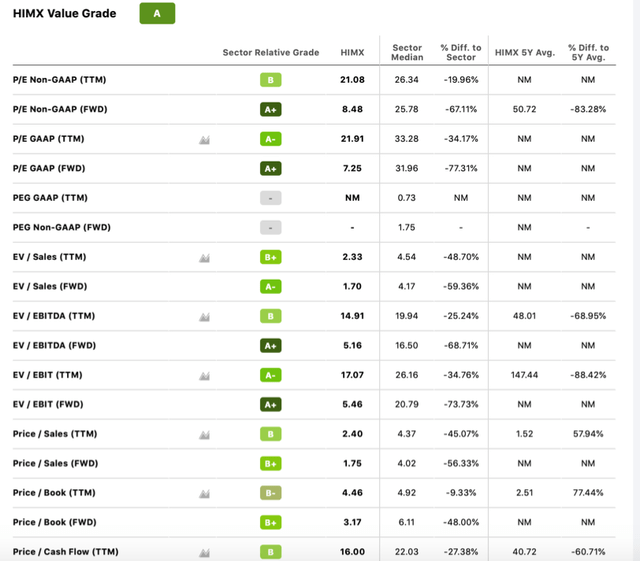
Task: Open chart icon for Price / Cash Flow (TTM)
Action: pos(204,553)
